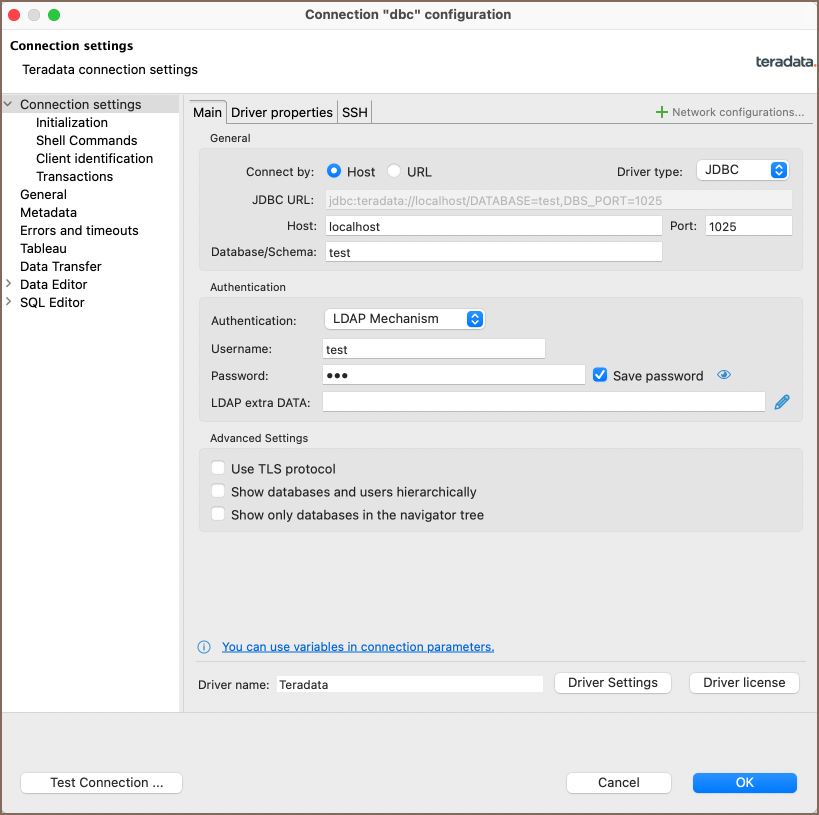Open the Driver type dropdown

[743, 170]
